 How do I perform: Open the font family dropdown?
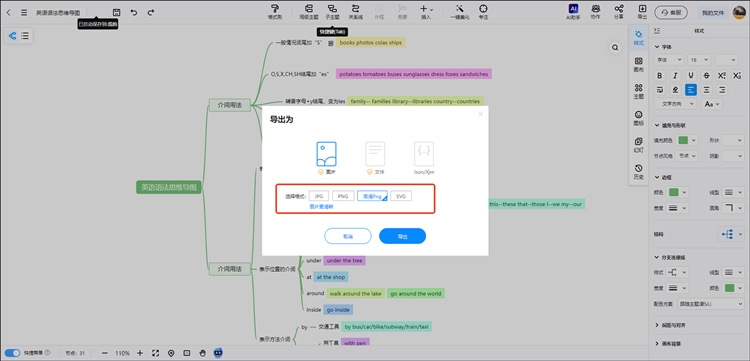click(x=669, y=60)
